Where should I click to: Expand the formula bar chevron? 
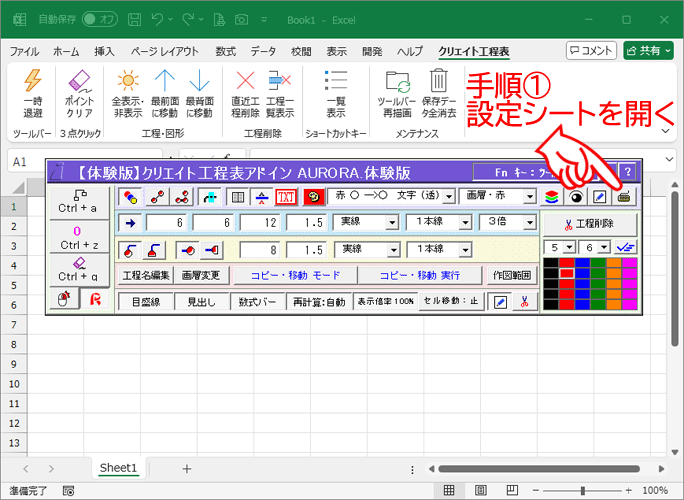669,159
